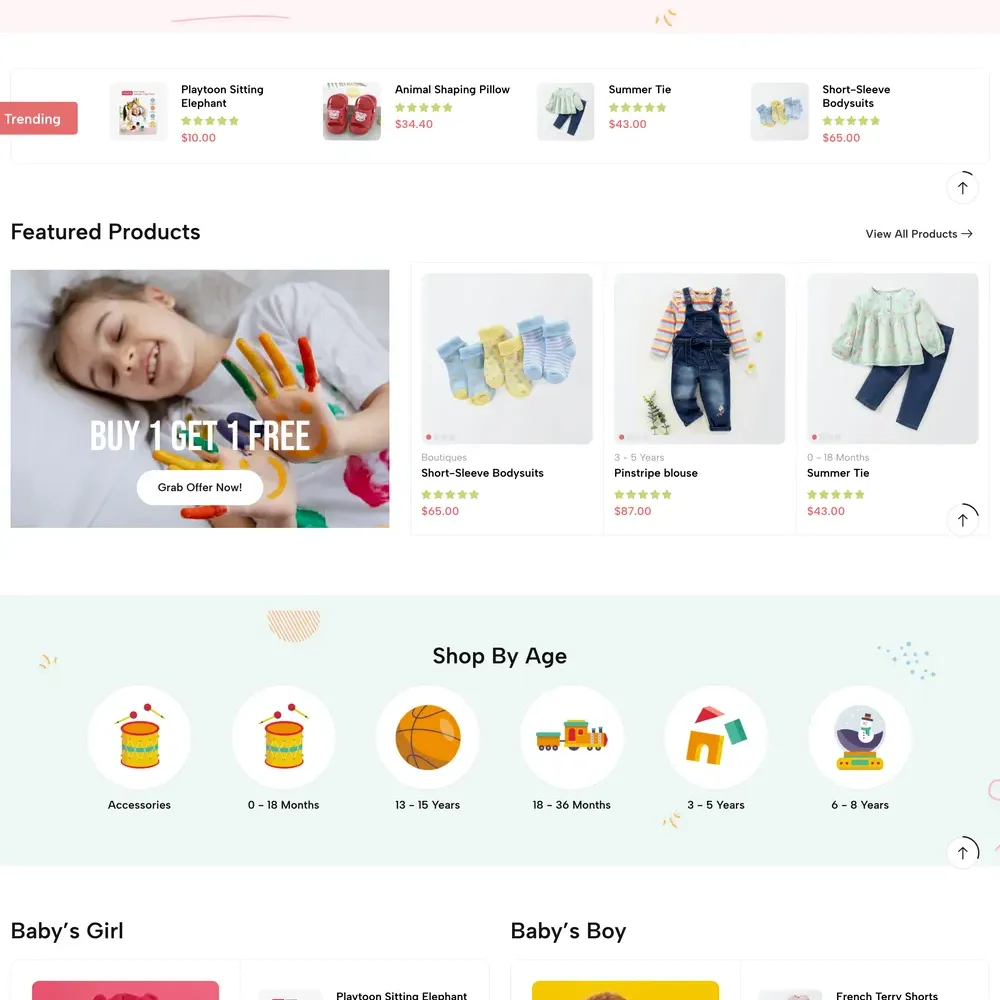Select first carousel dot on Short-Sleeve Bodysuits image
1000x1000 pixels.
[429, 438]
